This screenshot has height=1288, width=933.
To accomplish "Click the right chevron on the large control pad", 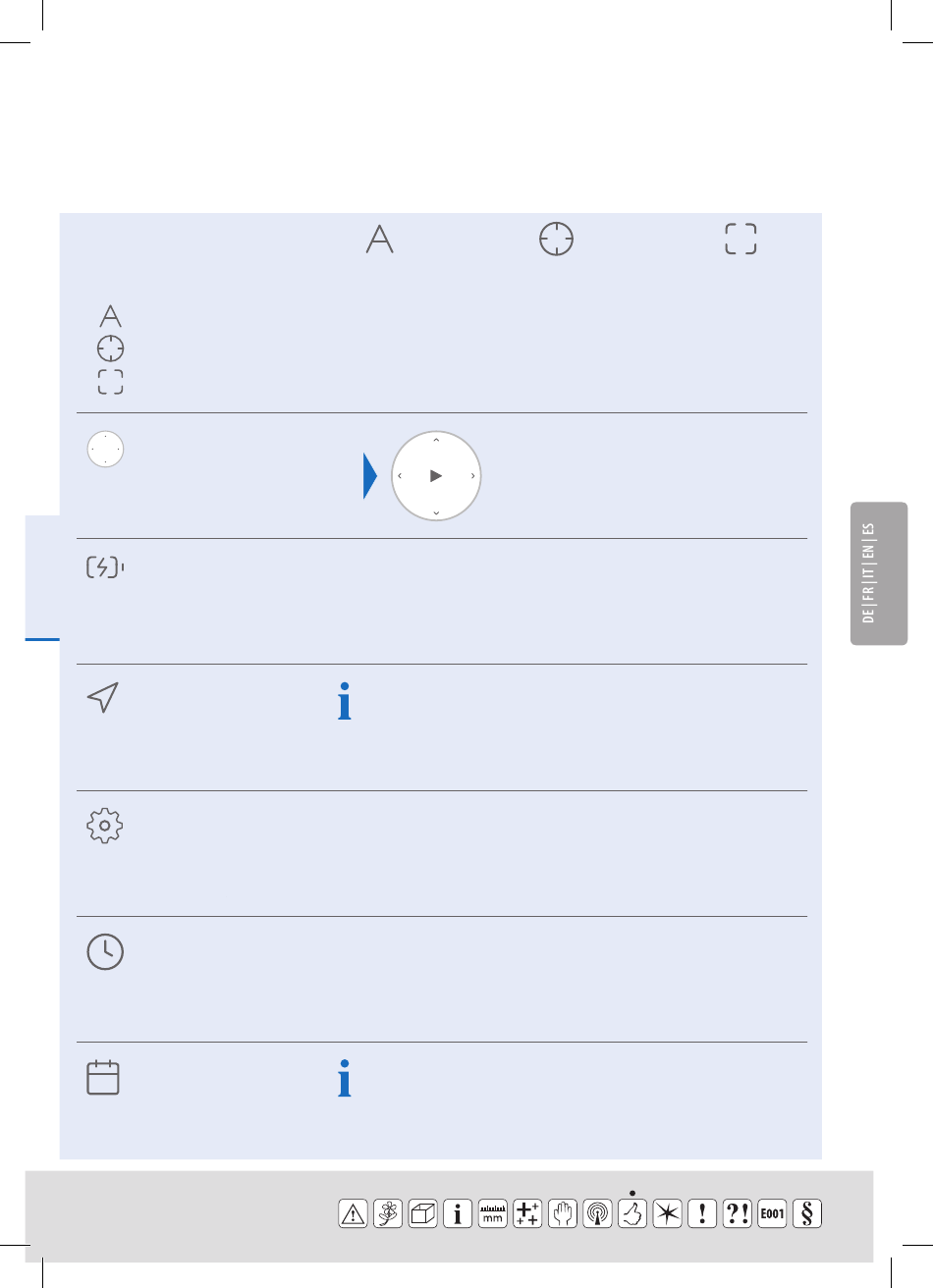I will [472, 476].
